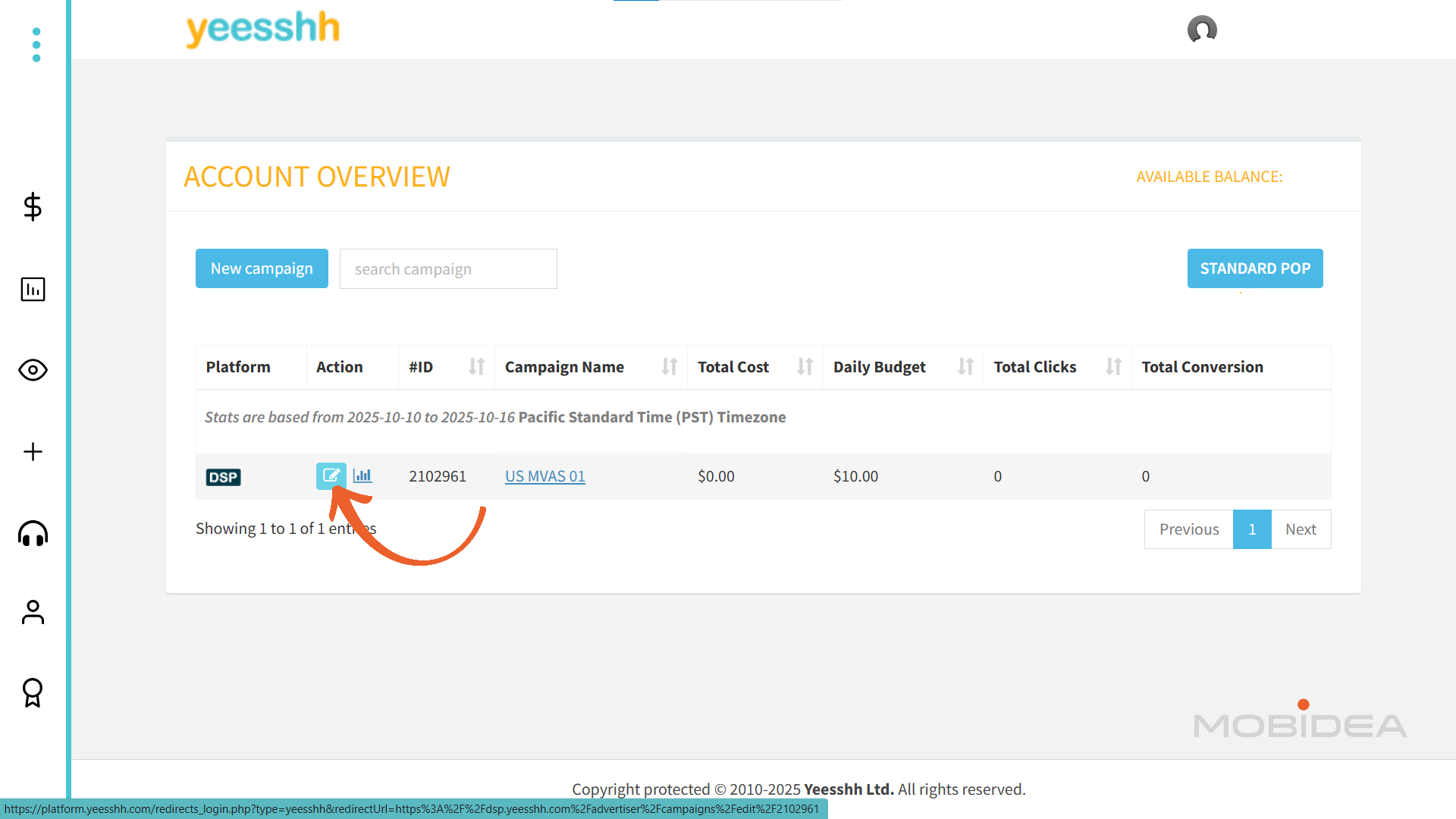Click the eye icon in sidebar
This screenshot has height=819, width=1456.
pos(33,370)
